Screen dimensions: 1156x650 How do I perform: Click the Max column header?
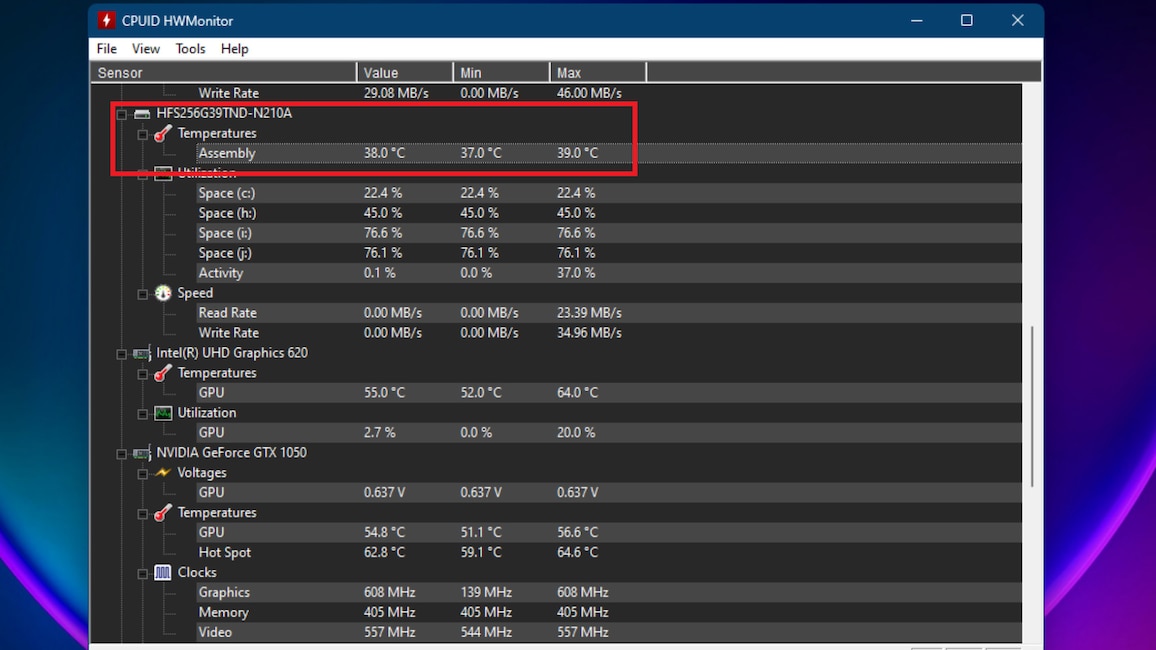point(598,72)
